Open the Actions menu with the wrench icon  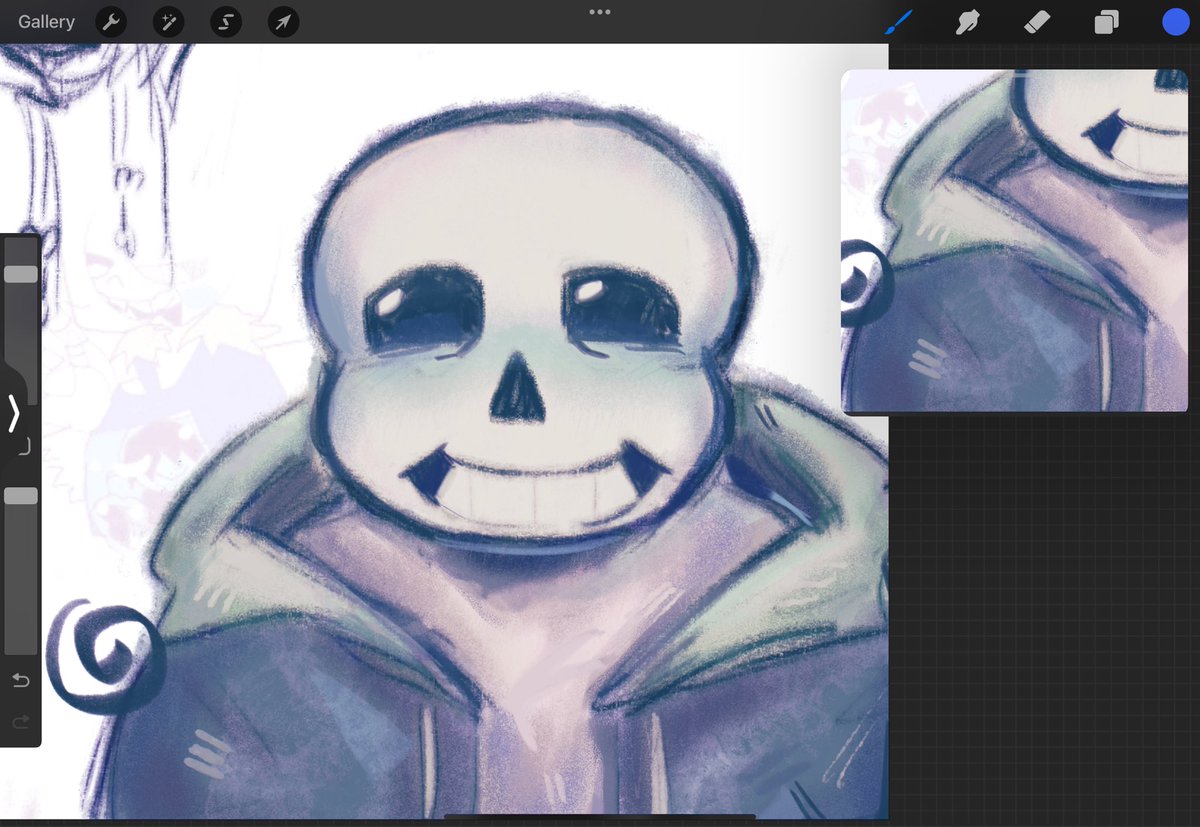click(110, 21)
